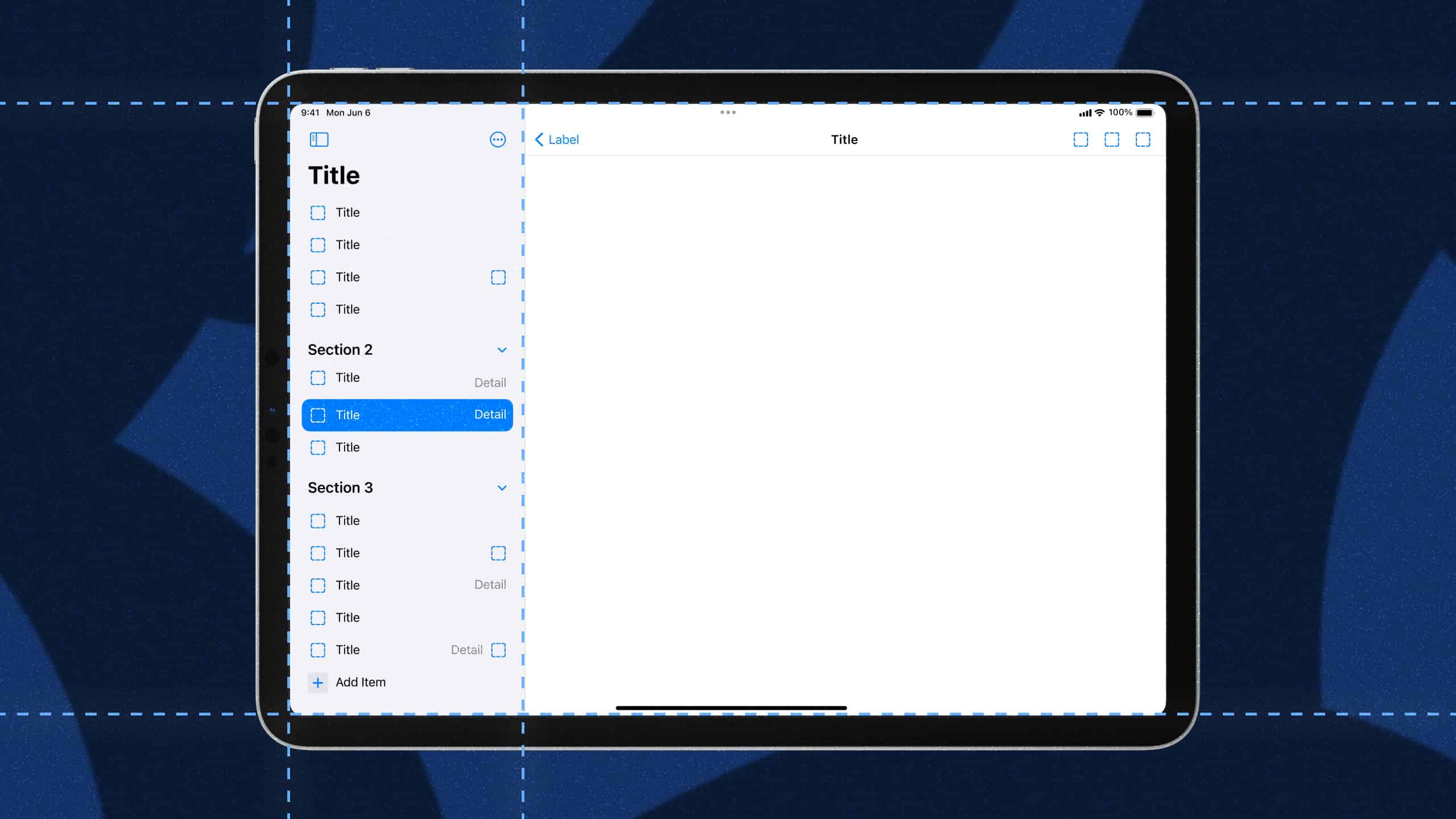The height and width of the screenshot is (819, 1456).
Task: Click the Detail label in the highlighted row
Action: pos(490,415)
